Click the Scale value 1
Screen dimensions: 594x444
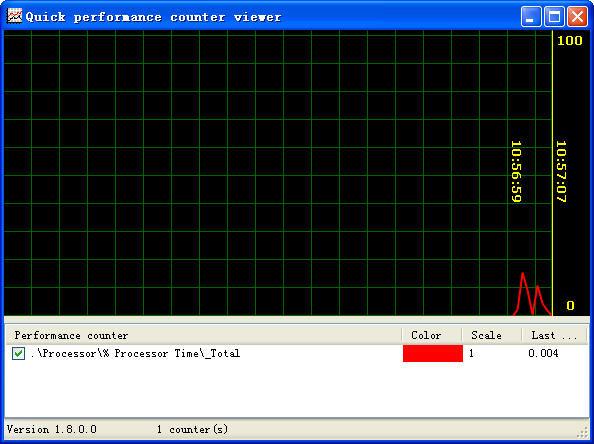pyautogui.click(x=471, y=353)
